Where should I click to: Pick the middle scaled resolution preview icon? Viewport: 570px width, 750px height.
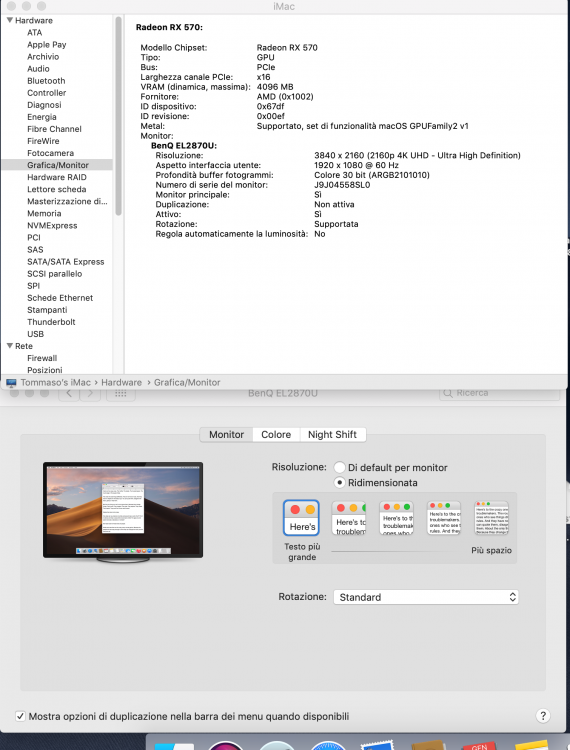tap(396, 518)
